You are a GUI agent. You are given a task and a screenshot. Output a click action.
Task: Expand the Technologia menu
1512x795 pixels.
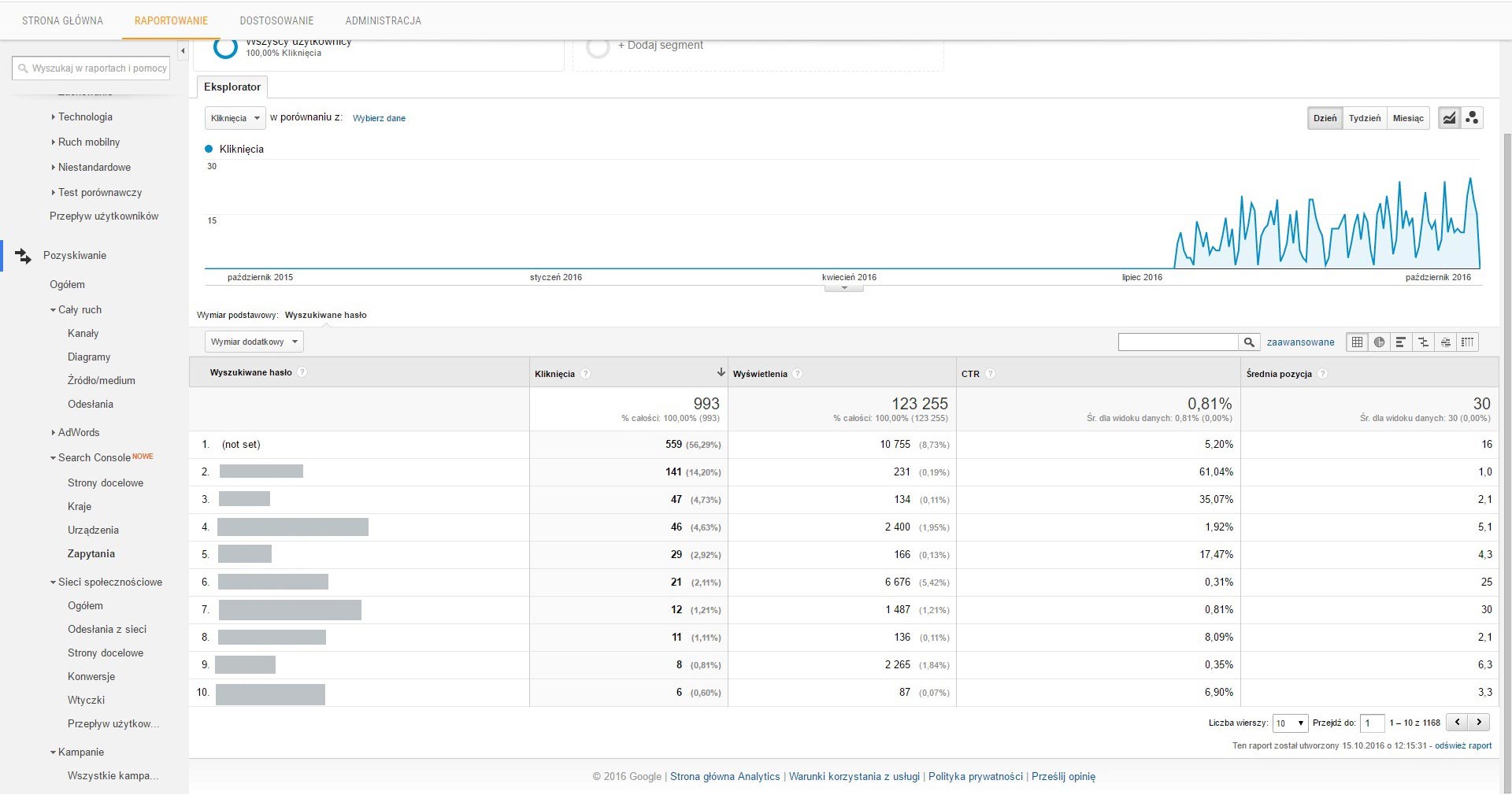pyautogui.click(x=82, y=116)
